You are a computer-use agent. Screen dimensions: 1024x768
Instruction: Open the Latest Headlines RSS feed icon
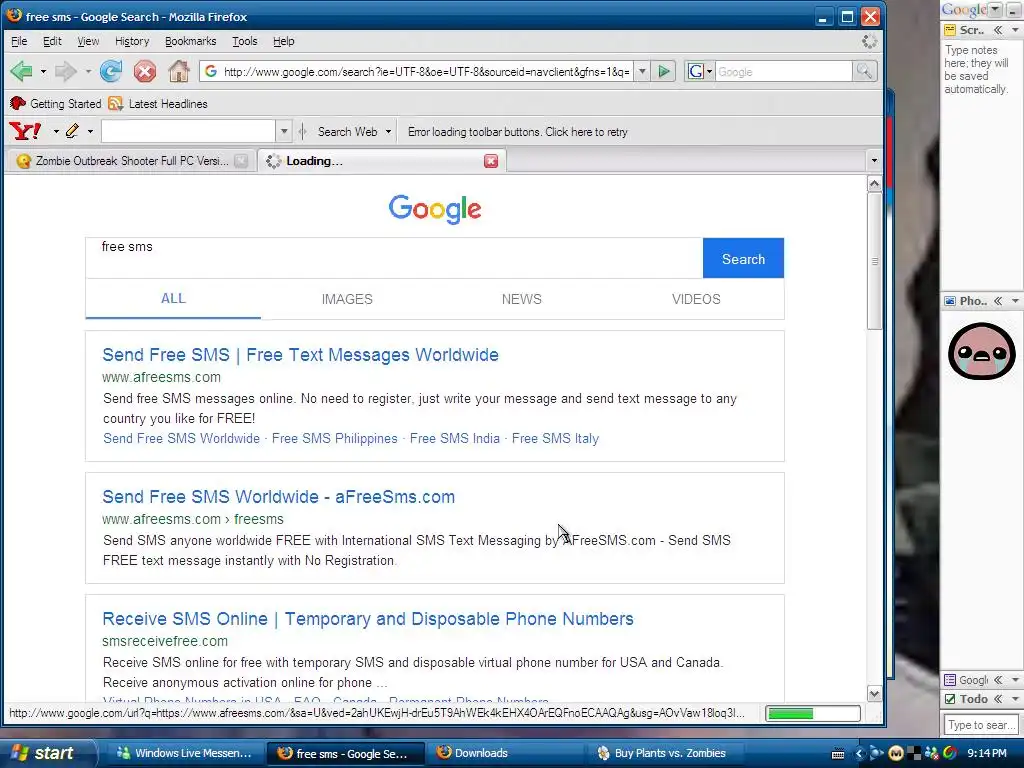click(116, 103)
